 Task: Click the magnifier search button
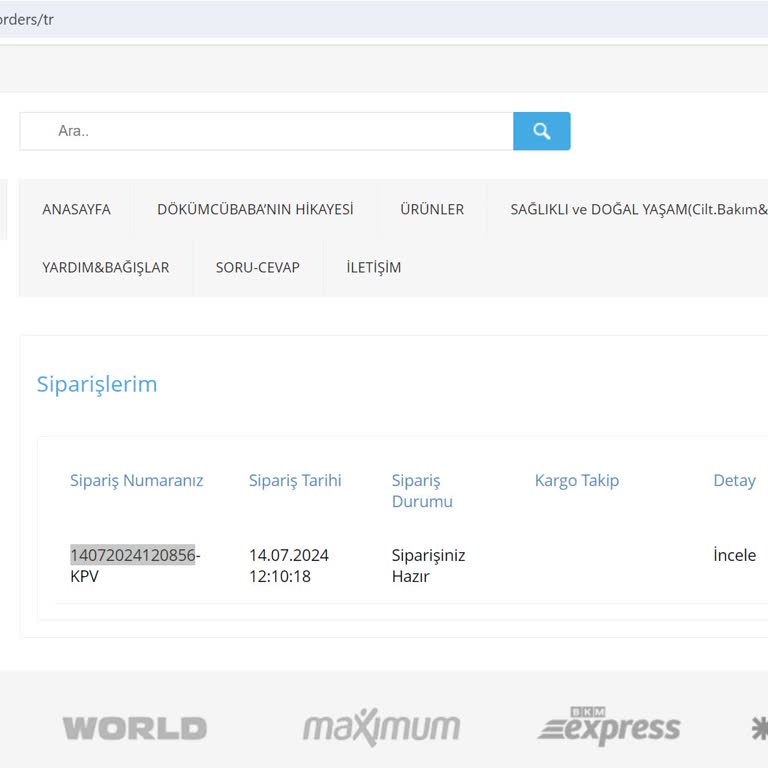(x=541, y=131)
